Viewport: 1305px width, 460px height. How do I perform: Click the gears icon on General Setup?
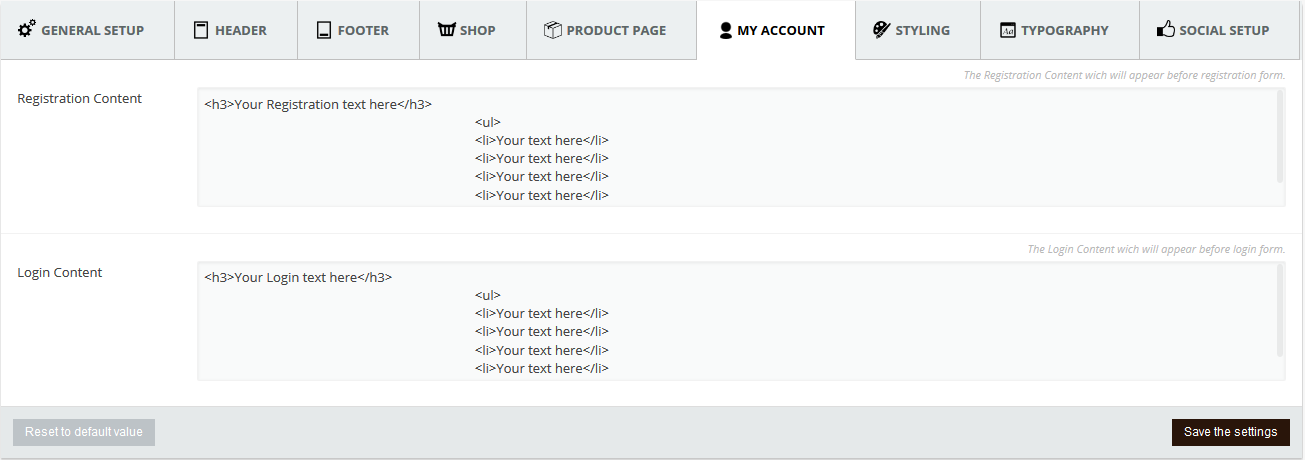tap(27, 29)
